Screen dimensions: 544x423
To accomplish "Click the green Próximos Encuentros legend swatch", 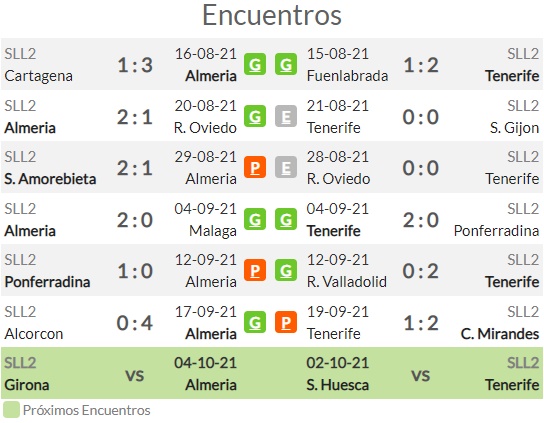I will [x=11, y=410].
